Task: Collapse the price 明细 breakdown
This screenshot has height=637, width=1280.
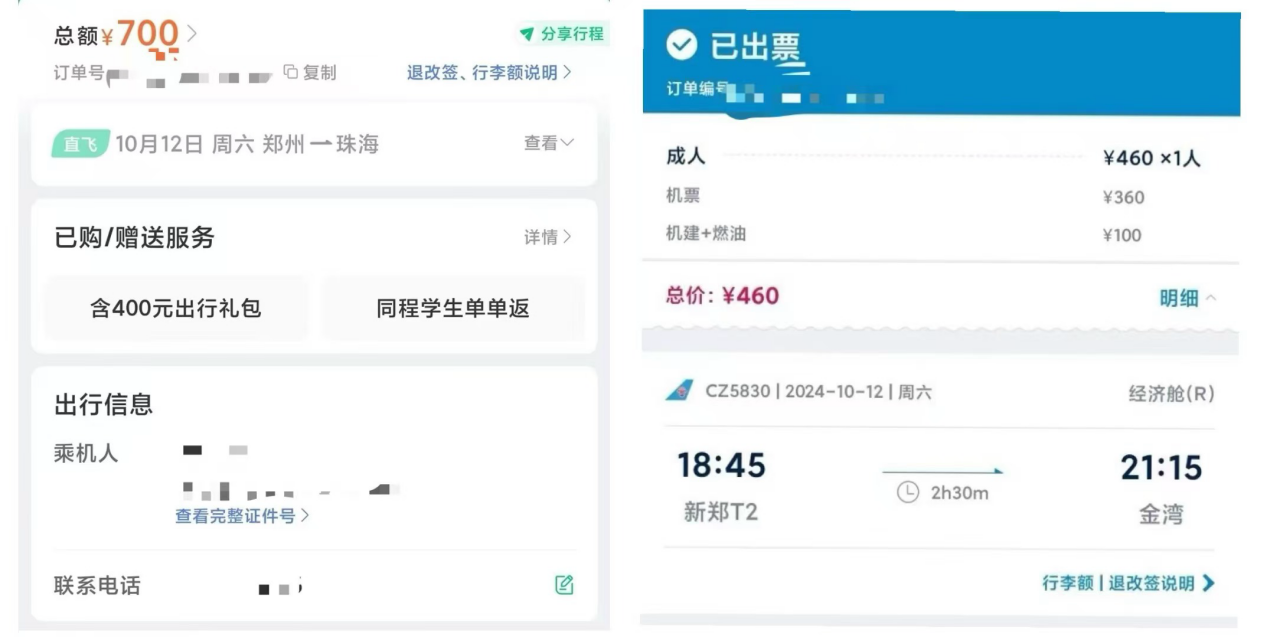Action: (1188, 298)
